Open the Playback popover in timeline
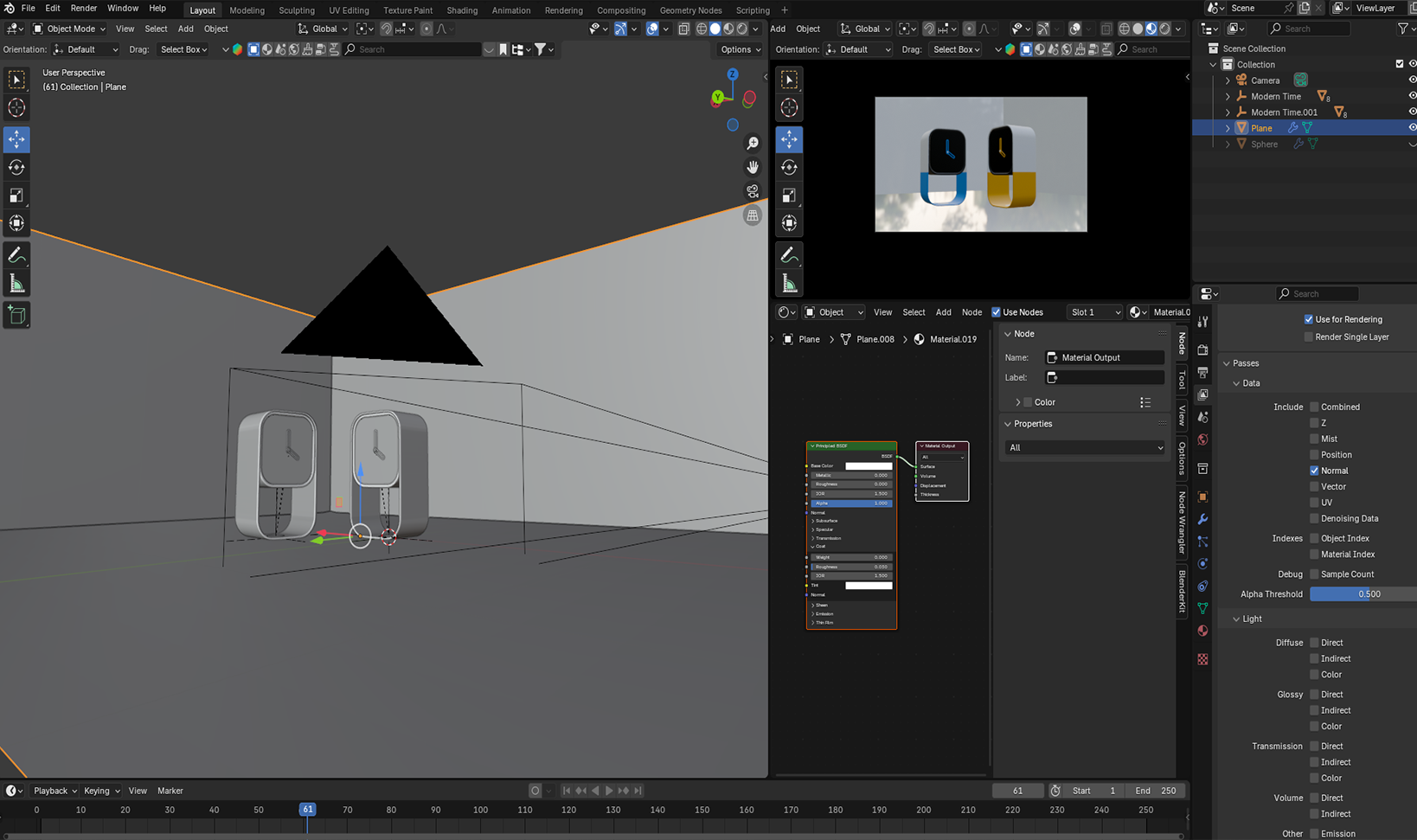 [54, 791]
